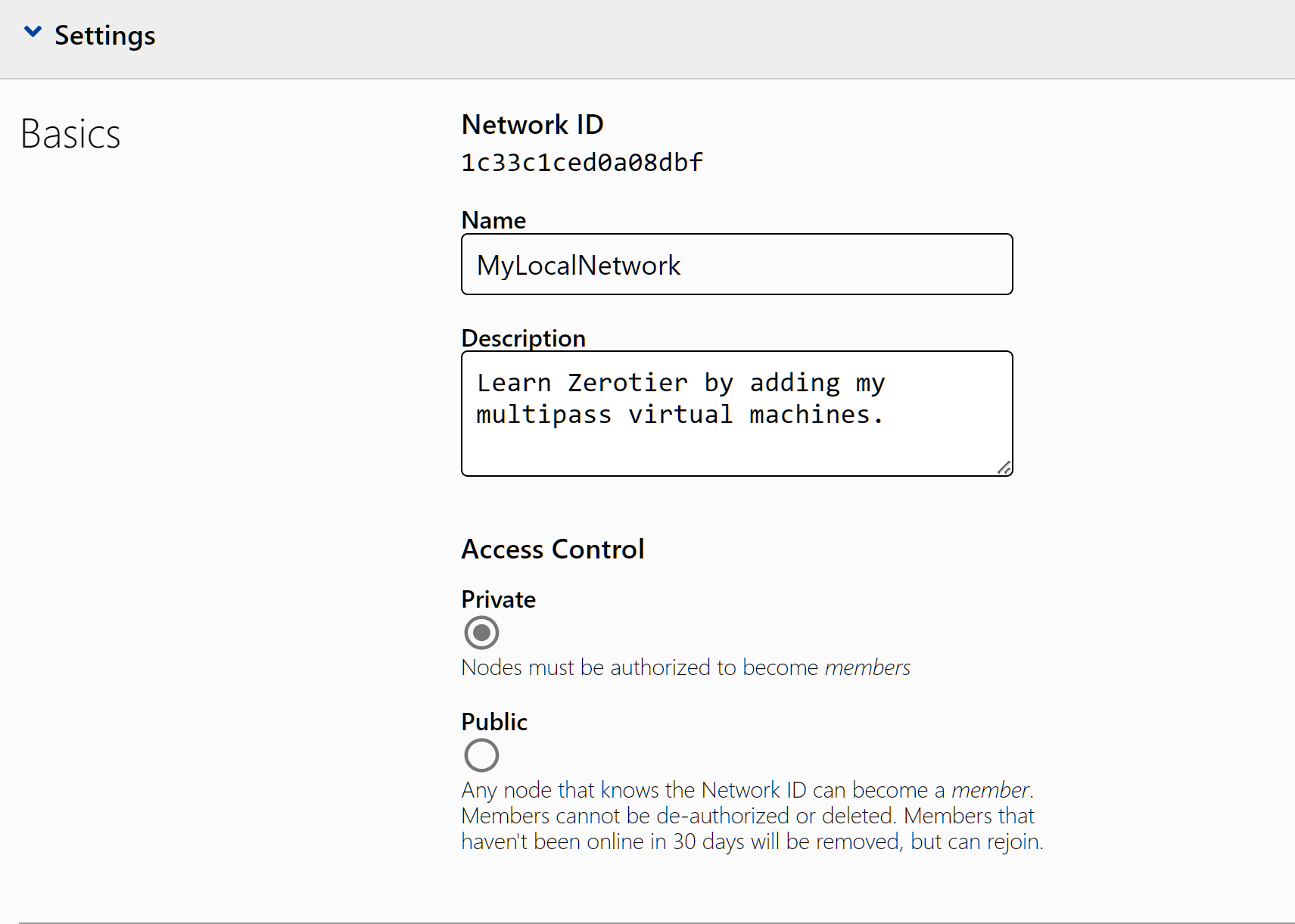Click the italic word "members" under Private
Image resolution: width=1295 pixels, height=924 pixels.
867,667
